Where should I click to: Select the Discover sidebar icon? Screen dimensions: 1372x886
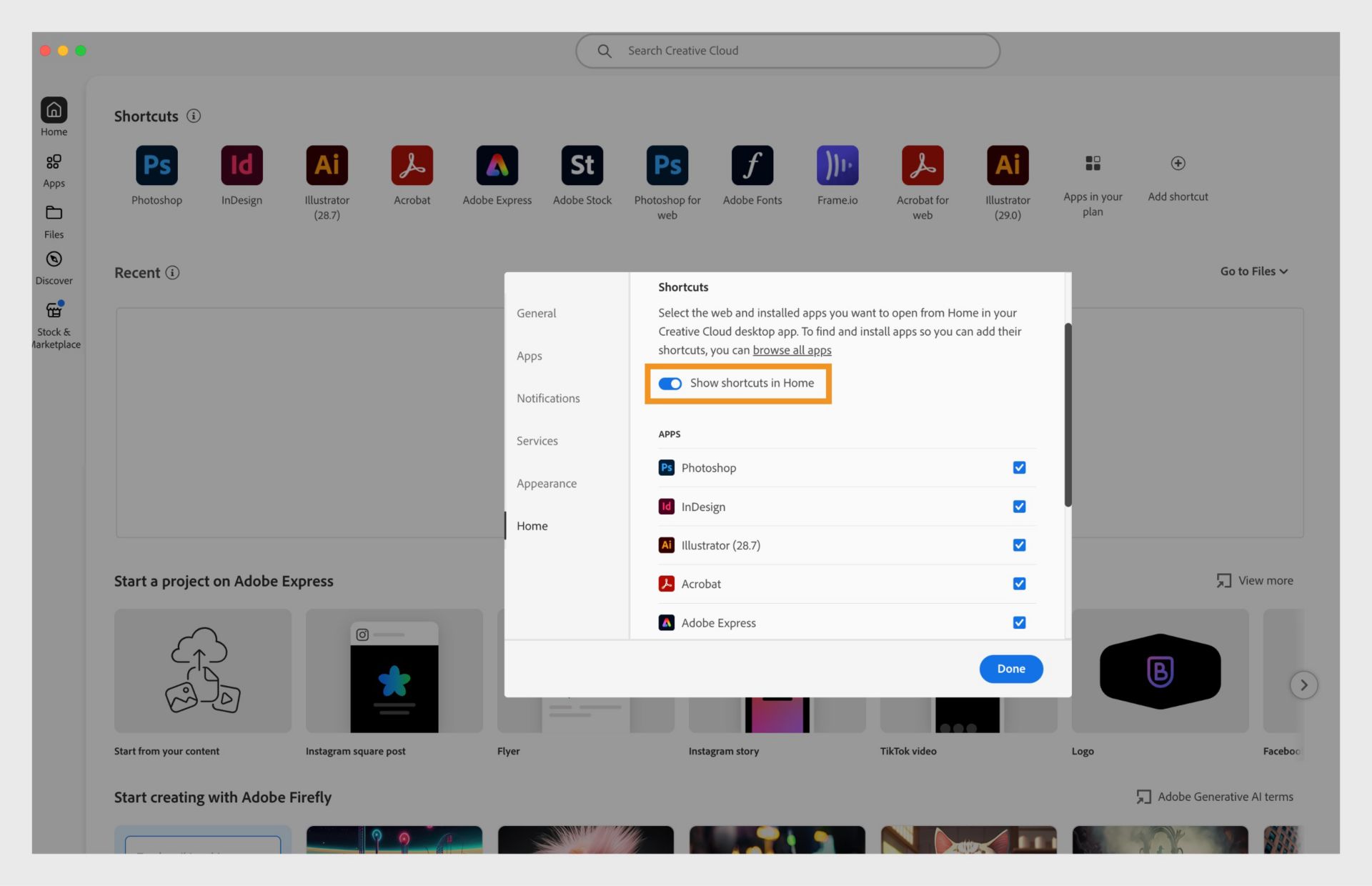coord(54,259)
